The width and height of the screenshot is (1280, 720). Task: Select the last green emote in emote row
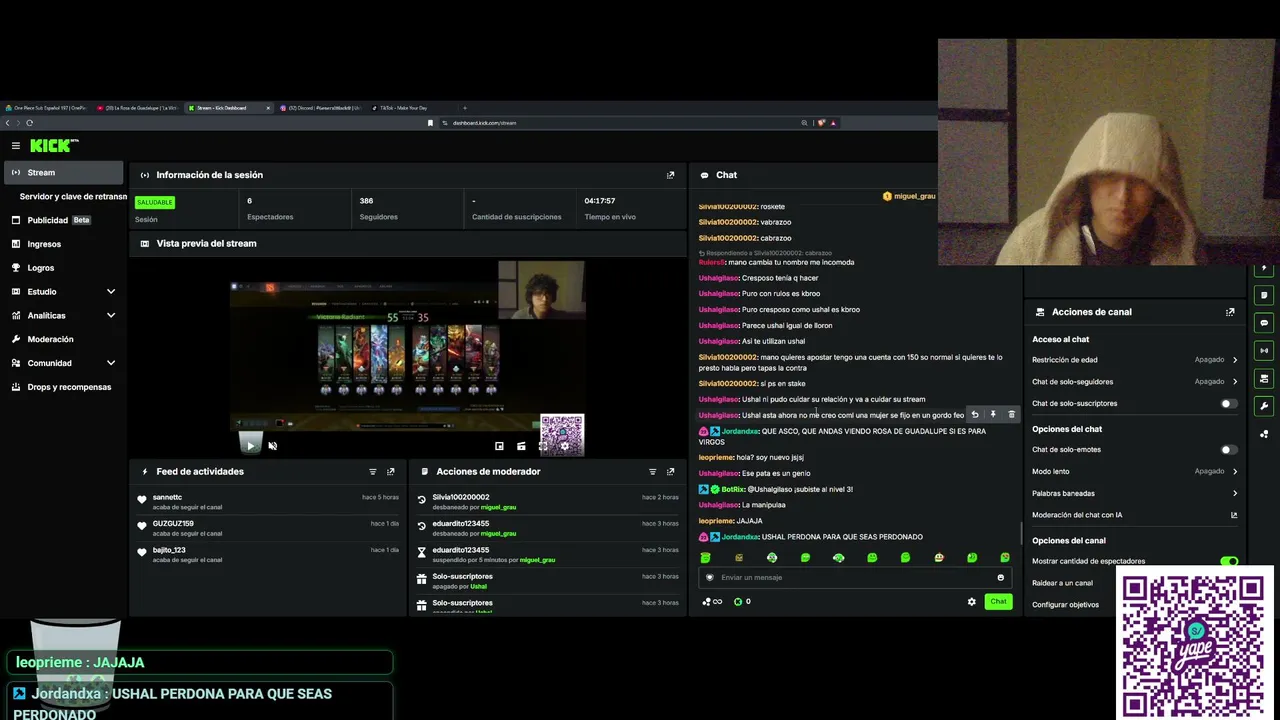pyautogui.click(x=1005, y=558)
